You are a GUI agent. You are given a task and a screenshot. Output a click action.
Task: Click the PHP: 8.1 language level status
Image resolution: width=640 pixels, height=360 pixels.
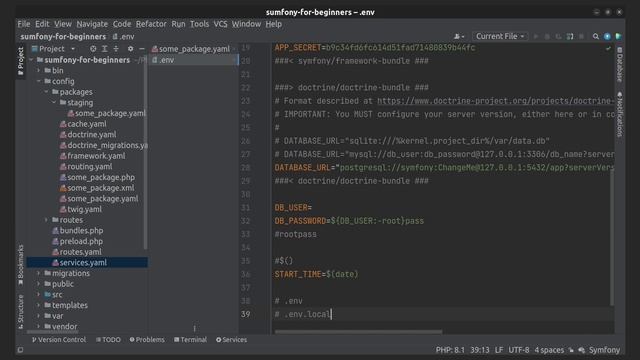[x=450, y=350]
